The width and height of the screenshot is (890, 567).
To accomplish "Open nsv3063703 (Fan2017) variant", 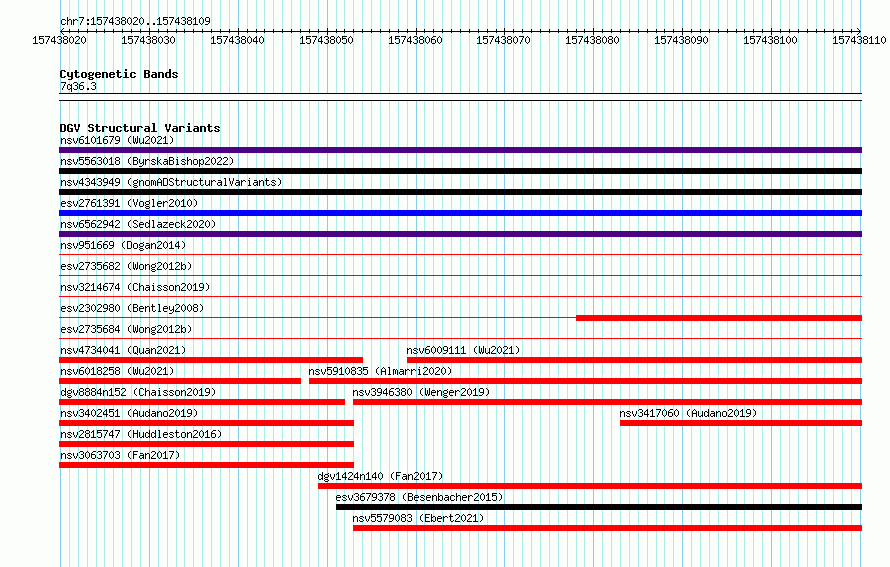I will [x=120, y=455].
